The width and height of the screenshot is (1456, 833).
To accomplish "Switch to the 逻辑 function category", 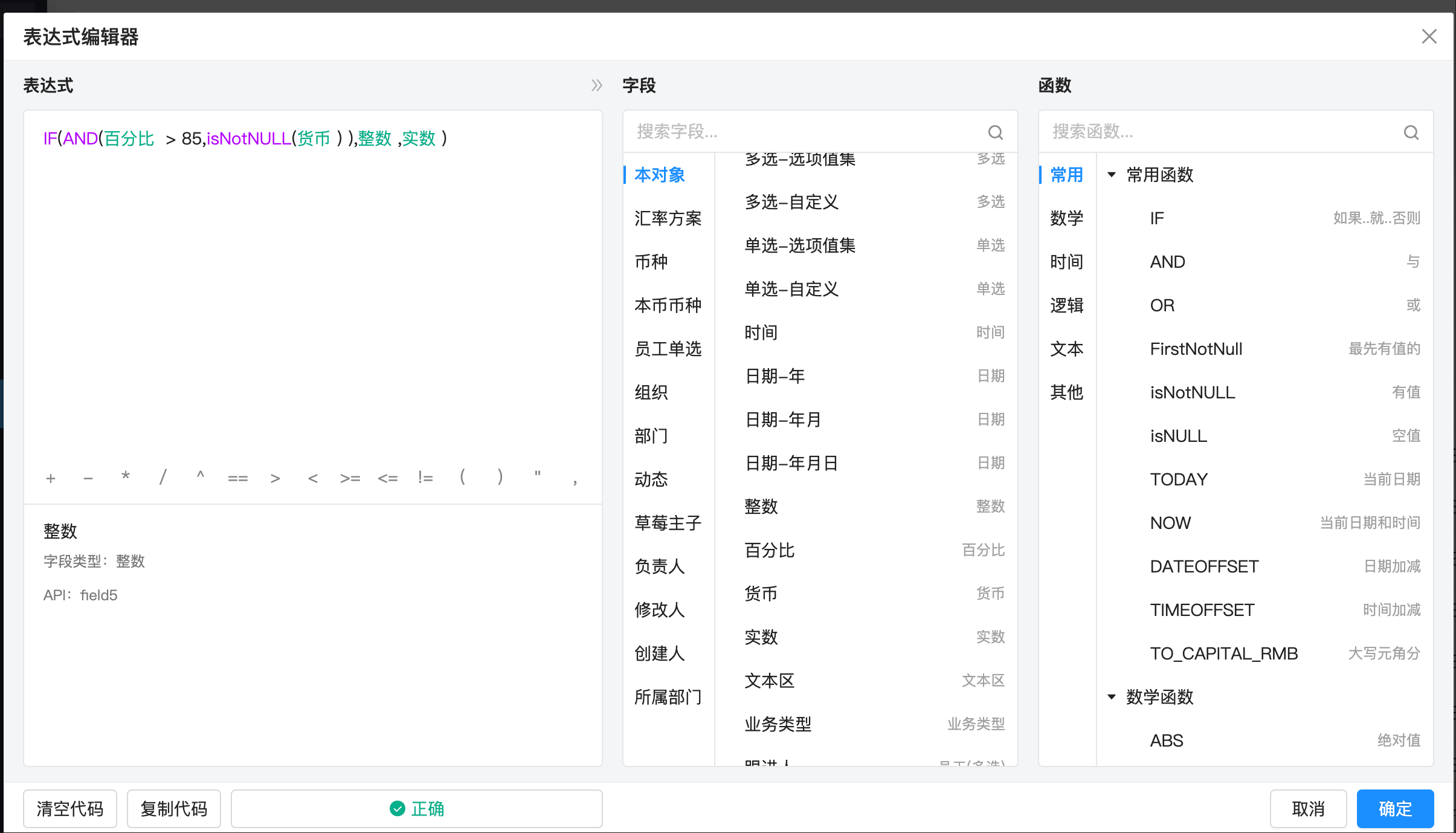I will [x=1066, y=305].
